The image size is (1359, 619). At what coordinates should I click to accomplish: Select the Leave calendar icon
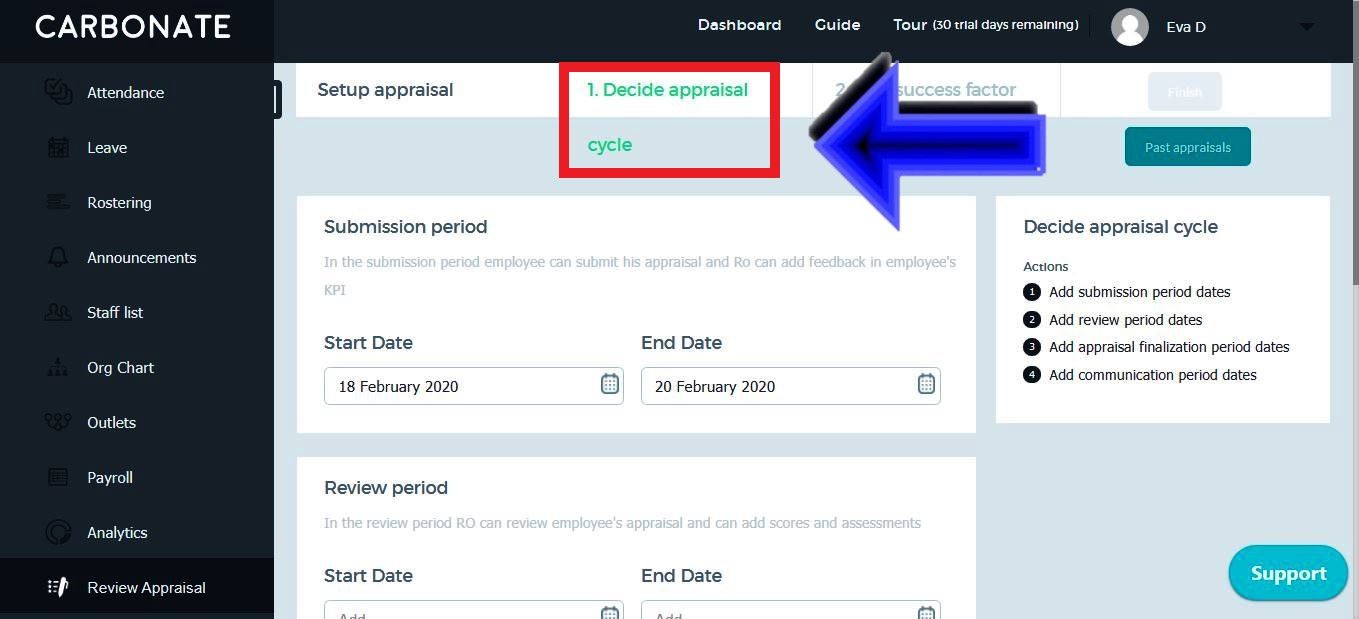click(x=59, y=147)
